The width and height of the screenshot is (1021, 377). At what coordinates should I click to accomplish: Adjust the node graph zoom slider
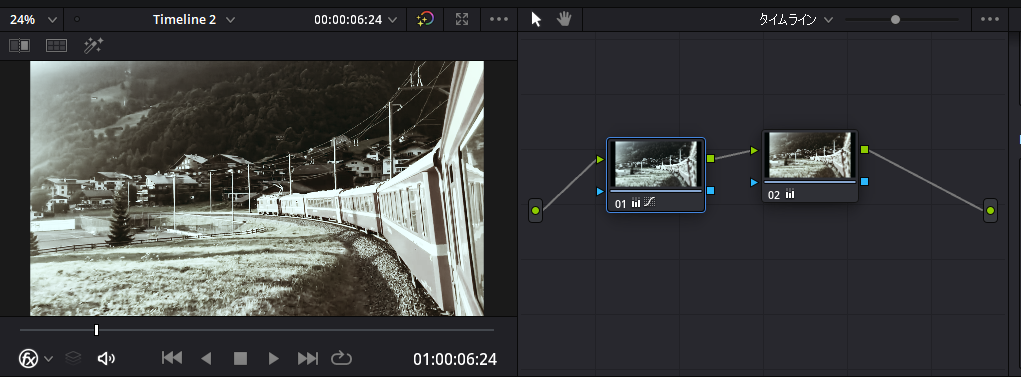895,20
